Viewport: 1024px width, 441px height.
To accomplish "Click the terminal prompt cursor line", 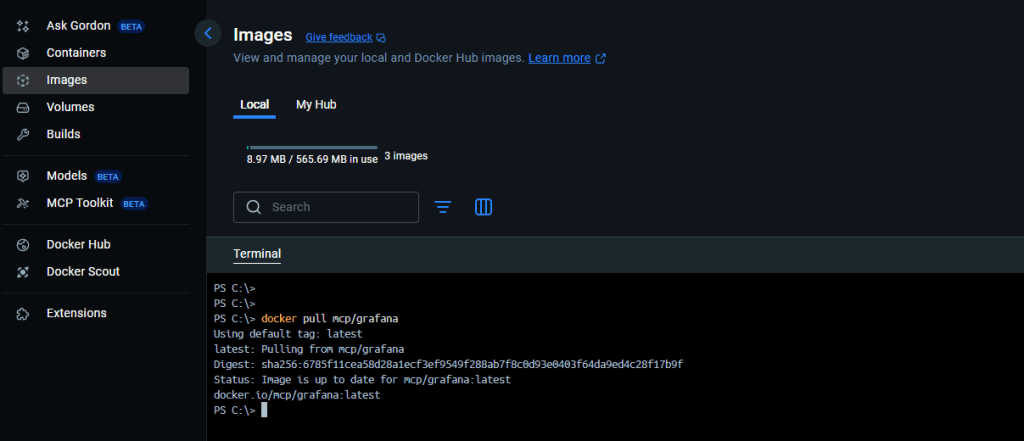I will [264, 411].
